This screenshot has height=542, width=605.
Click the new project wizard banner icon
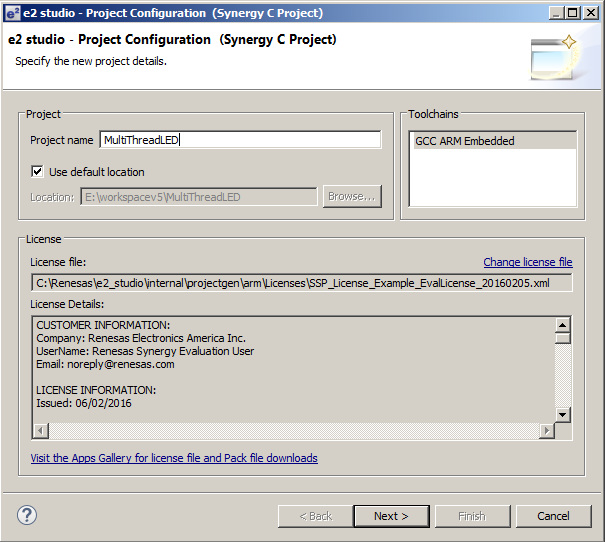pos(553,57)
